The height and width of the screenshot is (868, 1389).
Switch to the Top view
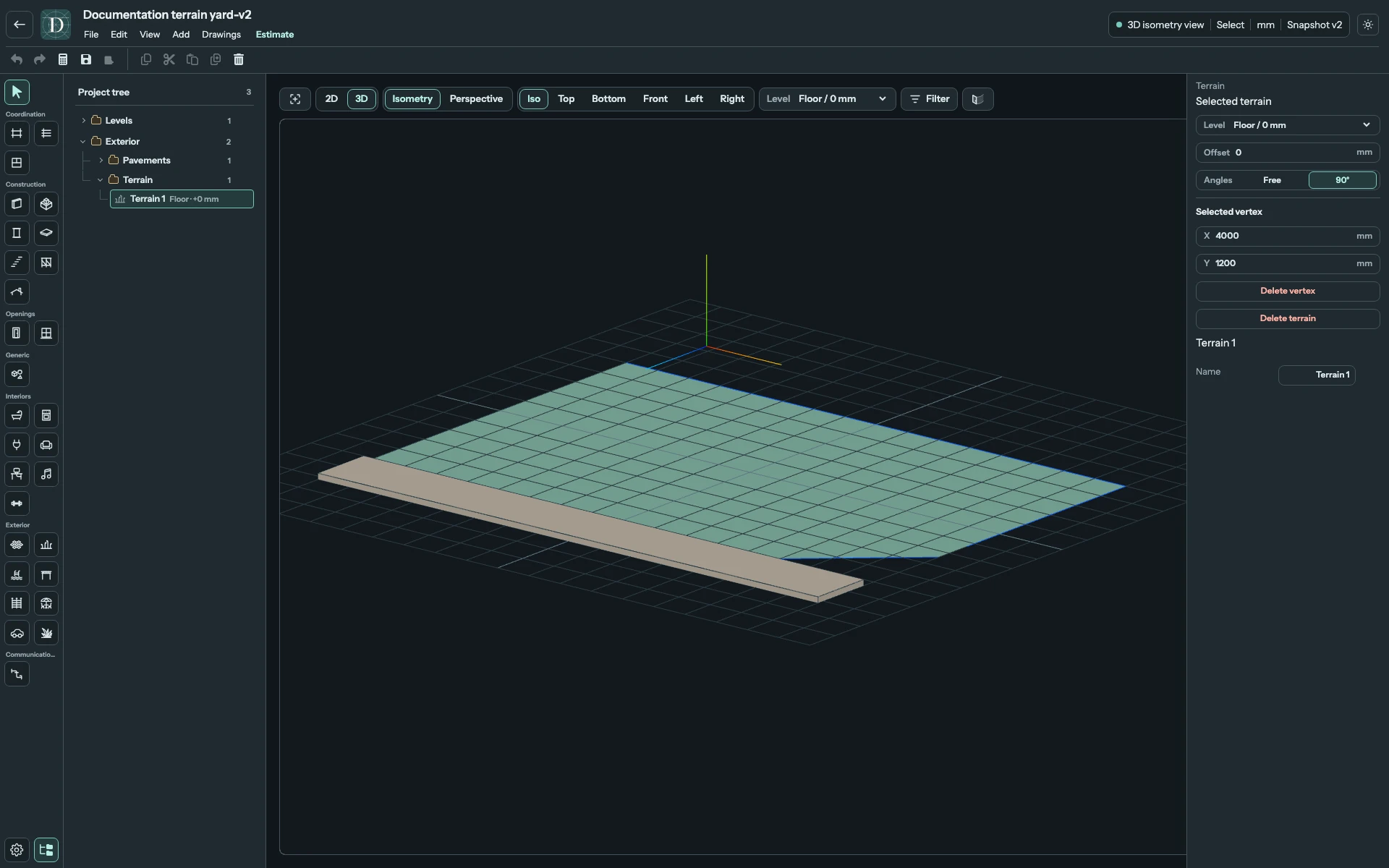(x=566, y=99)
